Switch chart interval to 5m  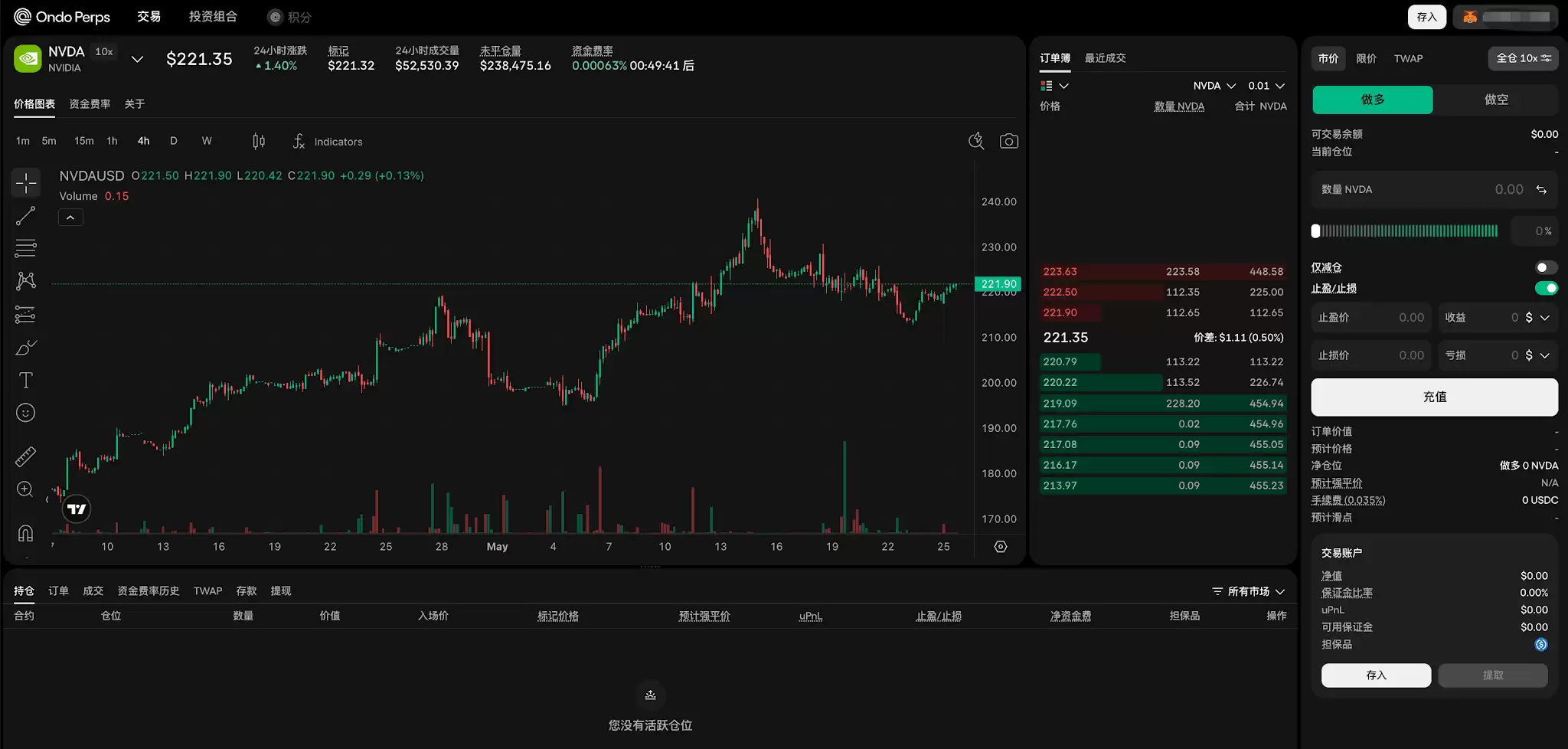49,141
